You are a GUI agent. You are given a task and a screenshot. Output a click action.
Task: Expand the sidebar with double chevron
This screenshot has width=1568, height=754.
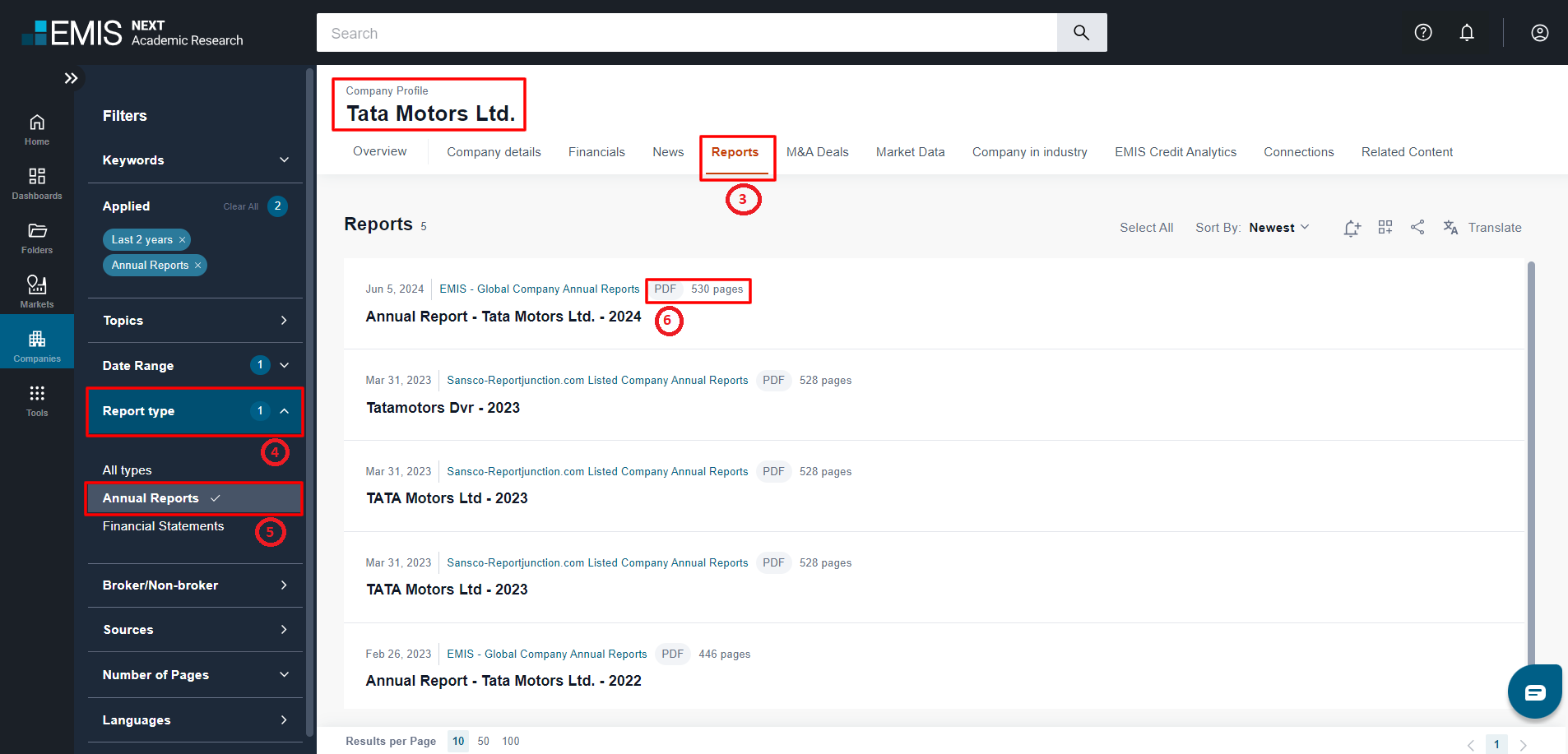click(71, 78)
